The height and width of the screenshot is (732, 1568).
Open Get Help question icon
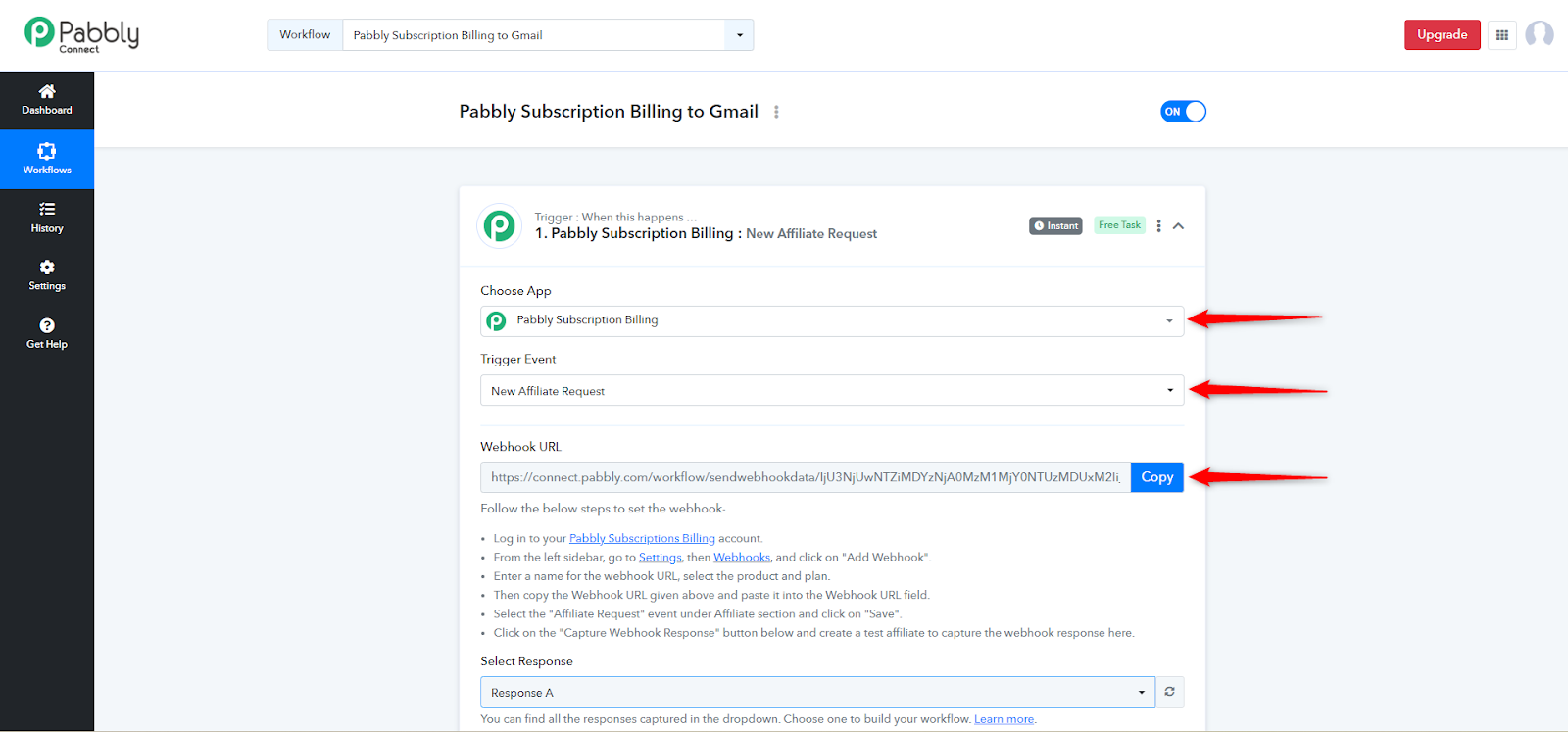47,333
